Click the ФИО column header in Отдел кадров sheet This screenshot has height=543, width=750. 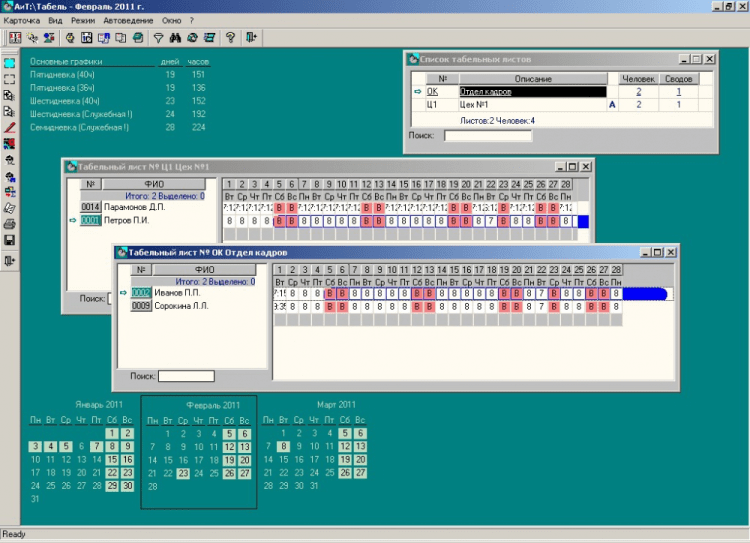point(204,270)
